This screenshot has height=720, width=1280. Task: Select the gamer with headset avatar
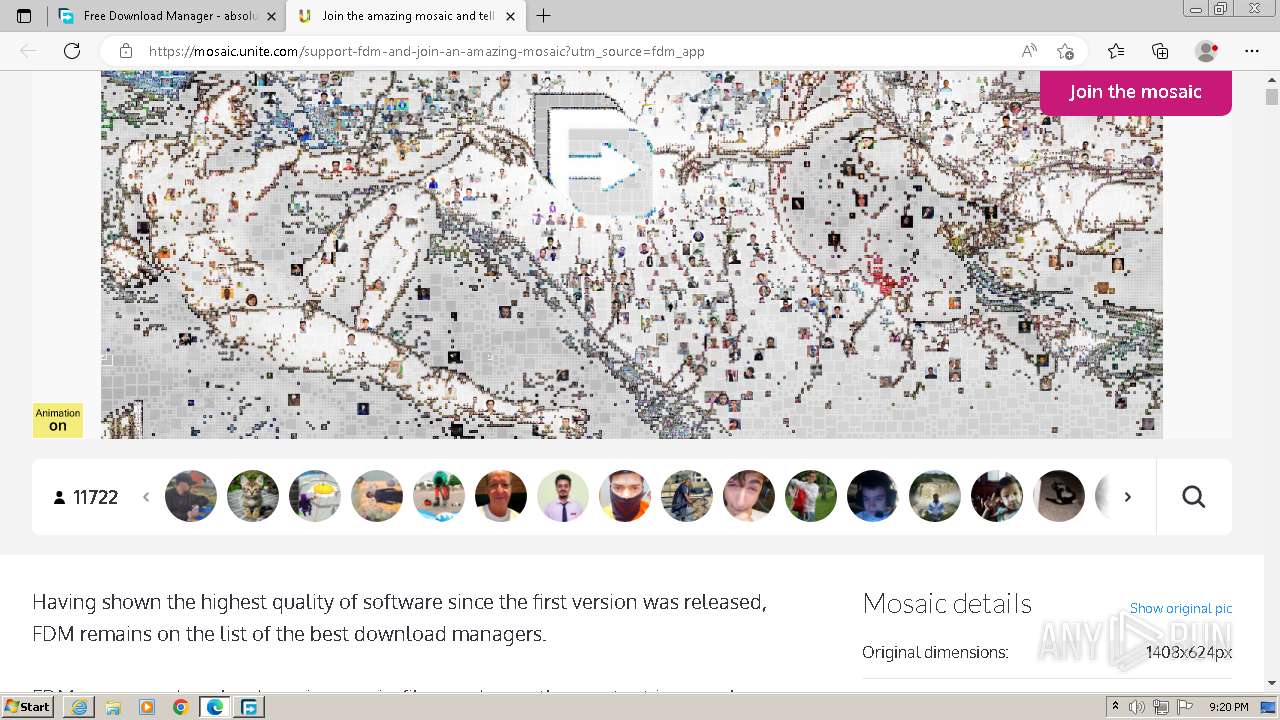pyautogui.click(x=873, y=496)
